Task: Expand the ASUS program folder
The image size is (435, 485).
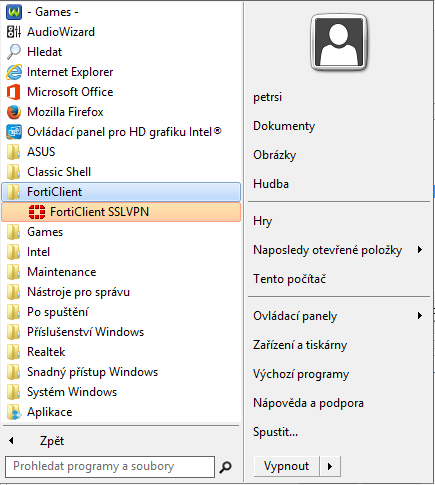Action: [x=121, y=152]
